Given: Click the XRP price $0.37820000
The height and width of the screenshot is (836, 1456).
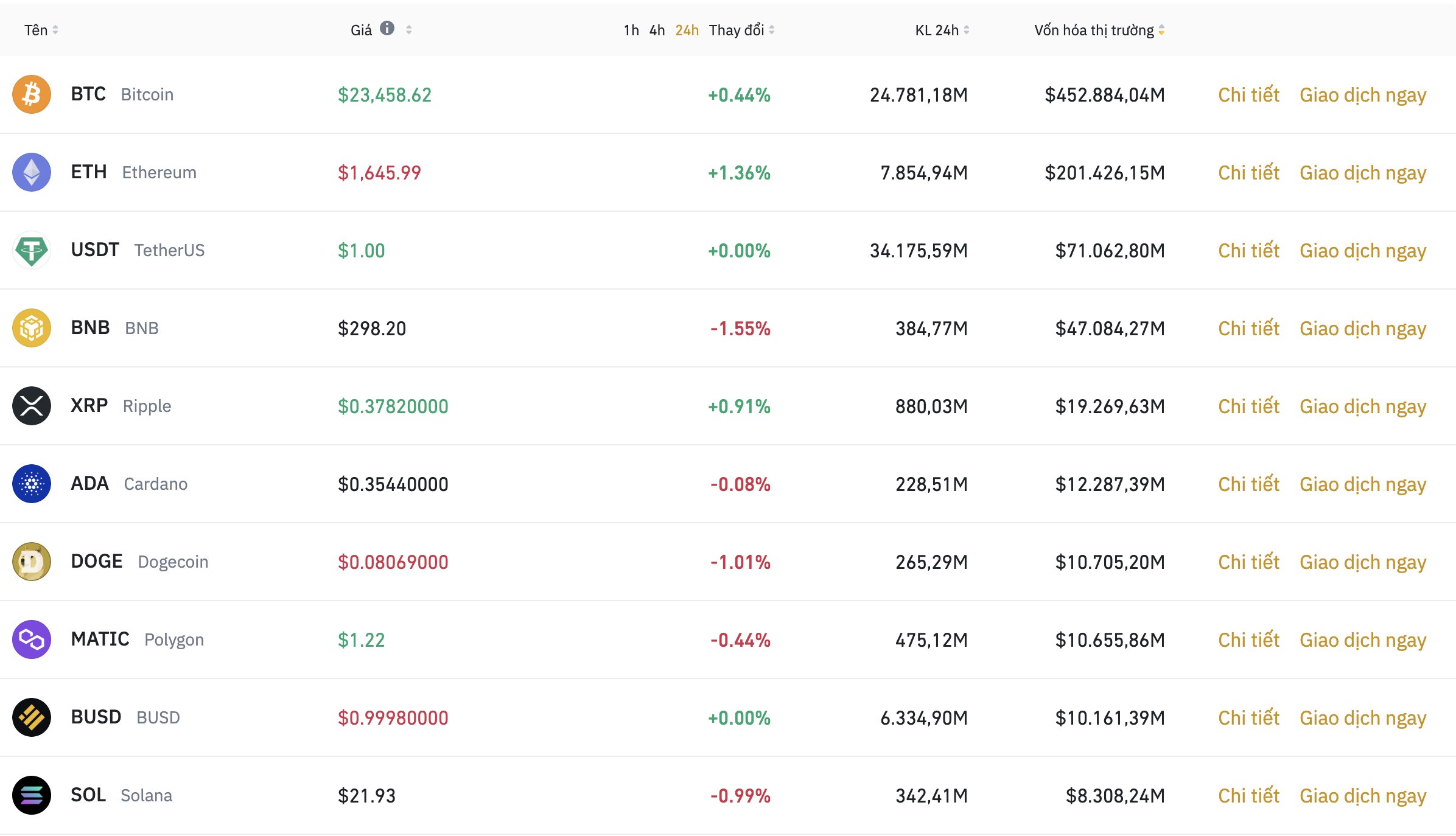Looking at the screenshot, I should [393, 406].
